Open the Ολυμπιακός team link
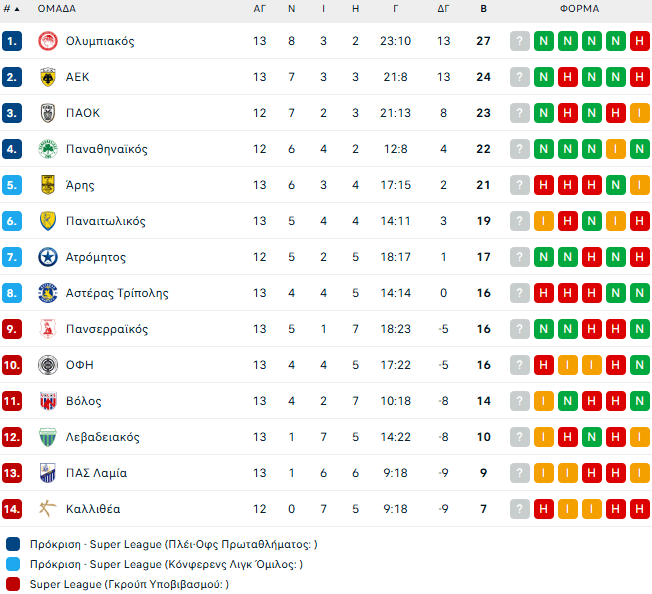652x594 pixels. [100, 41]
